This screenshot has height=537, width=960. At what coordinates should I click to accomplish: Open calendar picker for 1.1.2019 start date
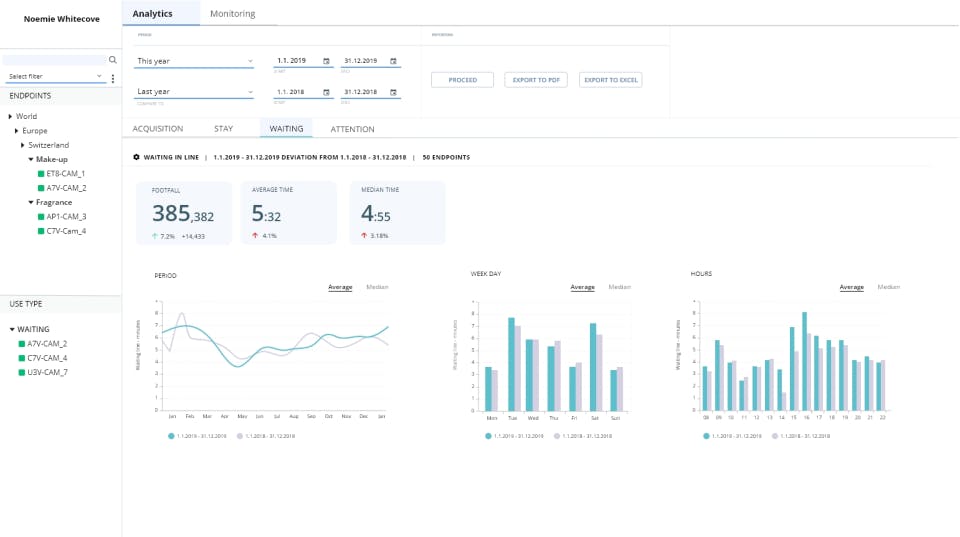[x=327, y=61]
